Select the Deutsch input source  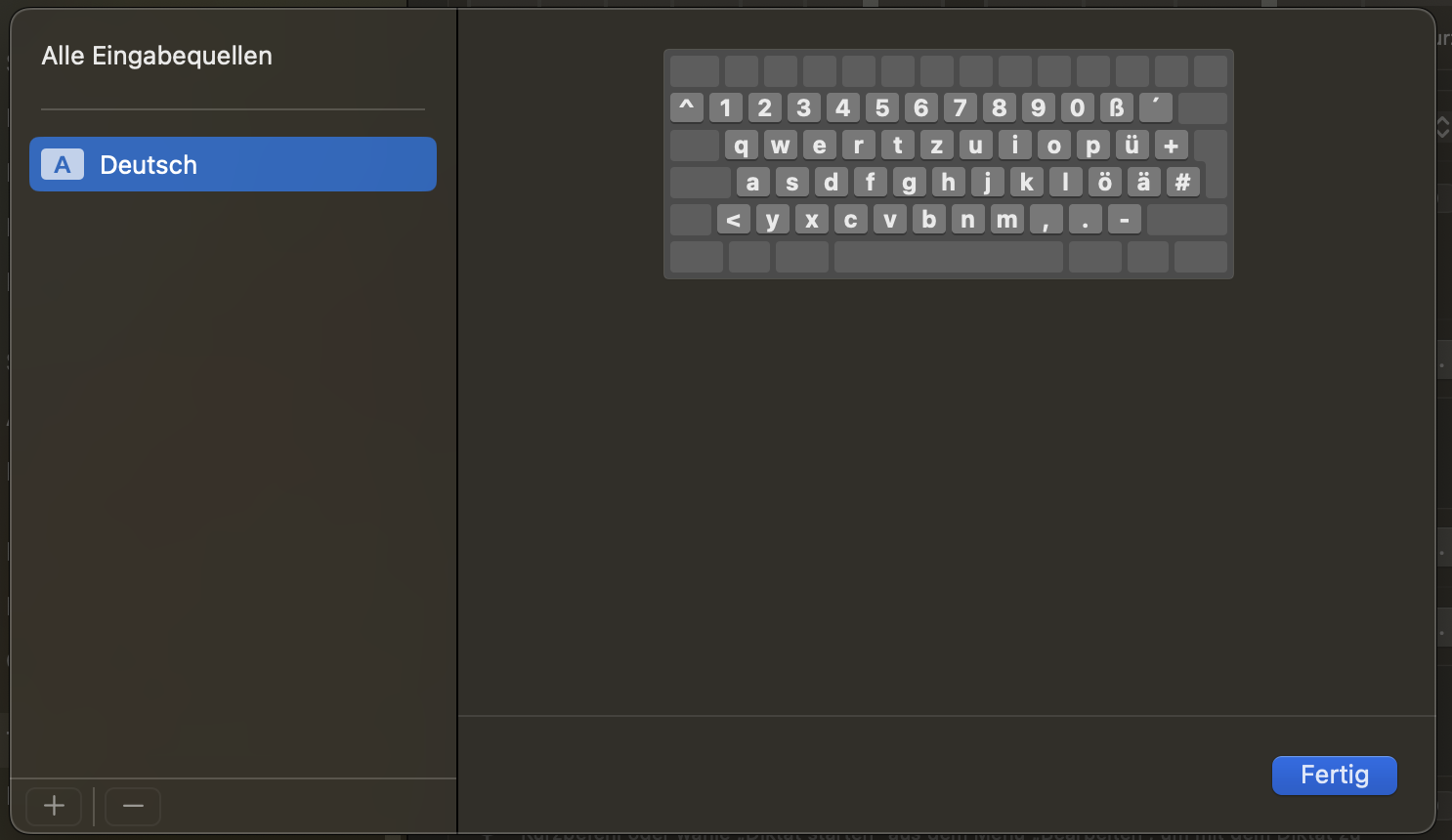233,164
